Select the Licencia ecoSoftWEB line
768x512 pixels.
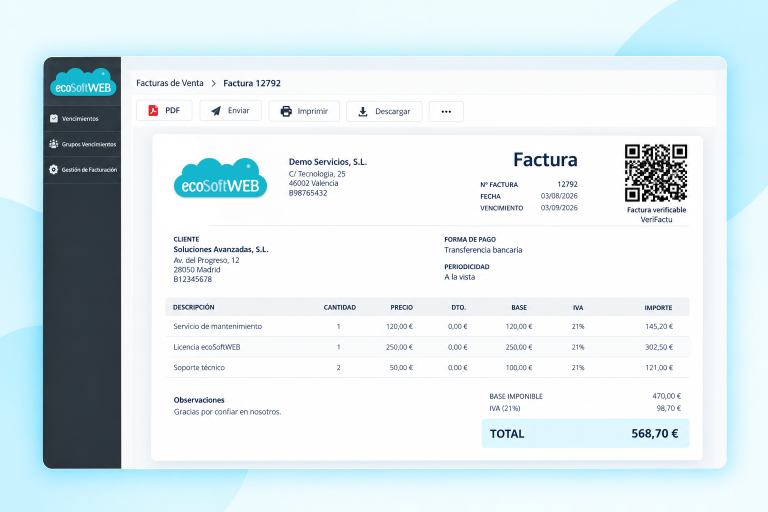click(427, 347)
